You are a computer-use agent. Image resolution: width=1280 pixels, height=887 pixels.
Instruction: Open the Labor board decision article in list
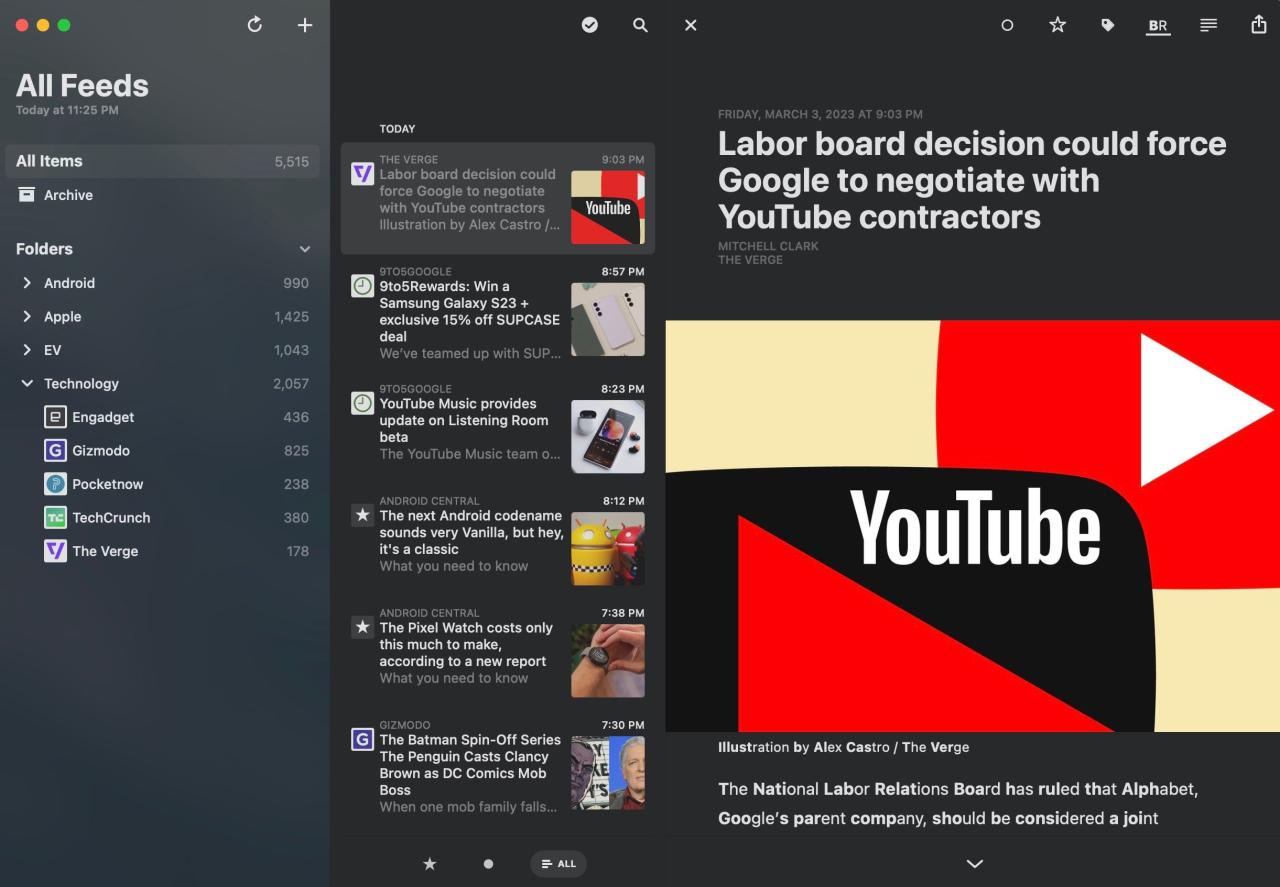498,198
